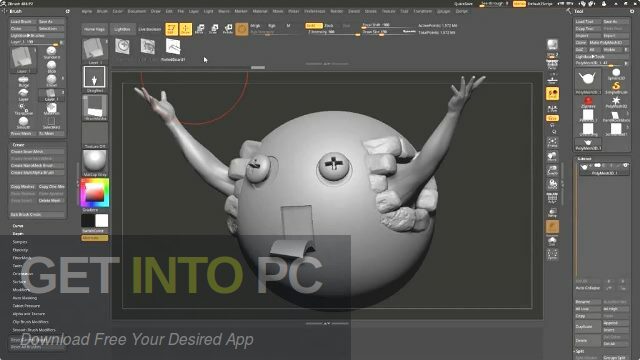This screenshot has height=360, width=640.
Task: Click the Create NanoMesh Brush button
Action: click(37, 166)
